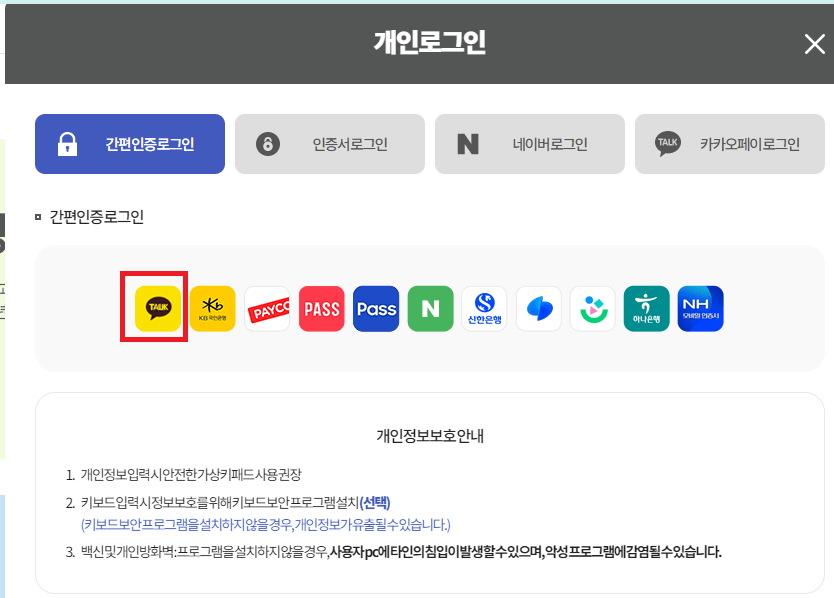Pick the PAYCO authentication icon

click(267, 309)
